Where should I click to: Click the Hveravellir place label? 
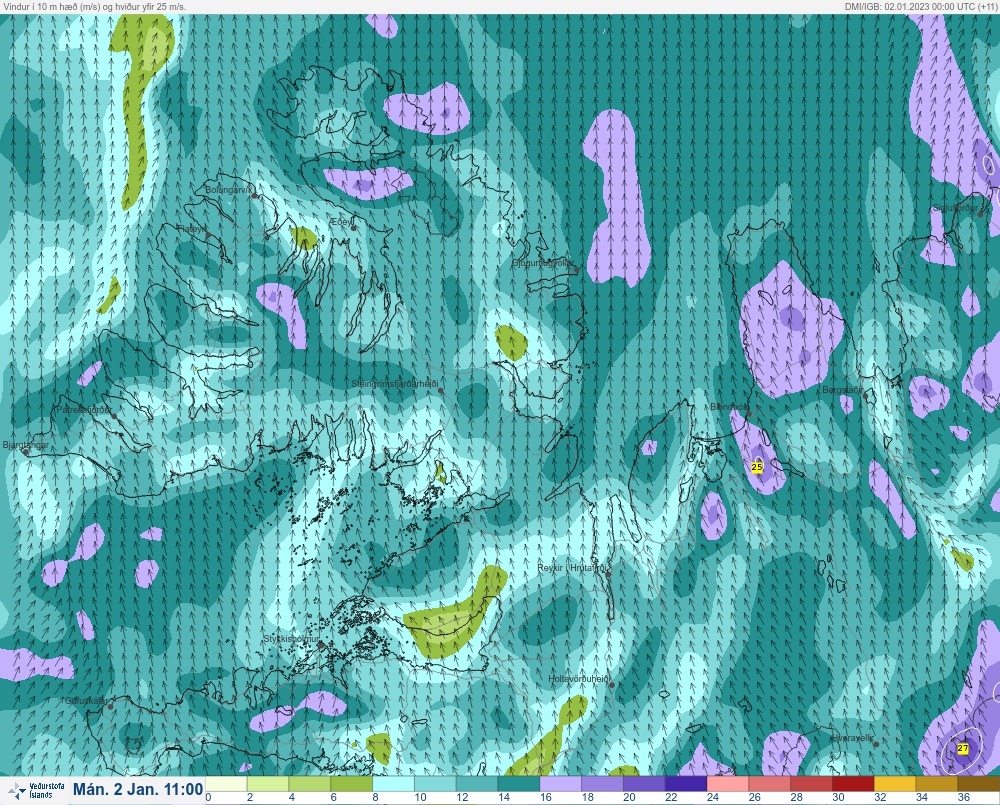[x=853, y=737]
